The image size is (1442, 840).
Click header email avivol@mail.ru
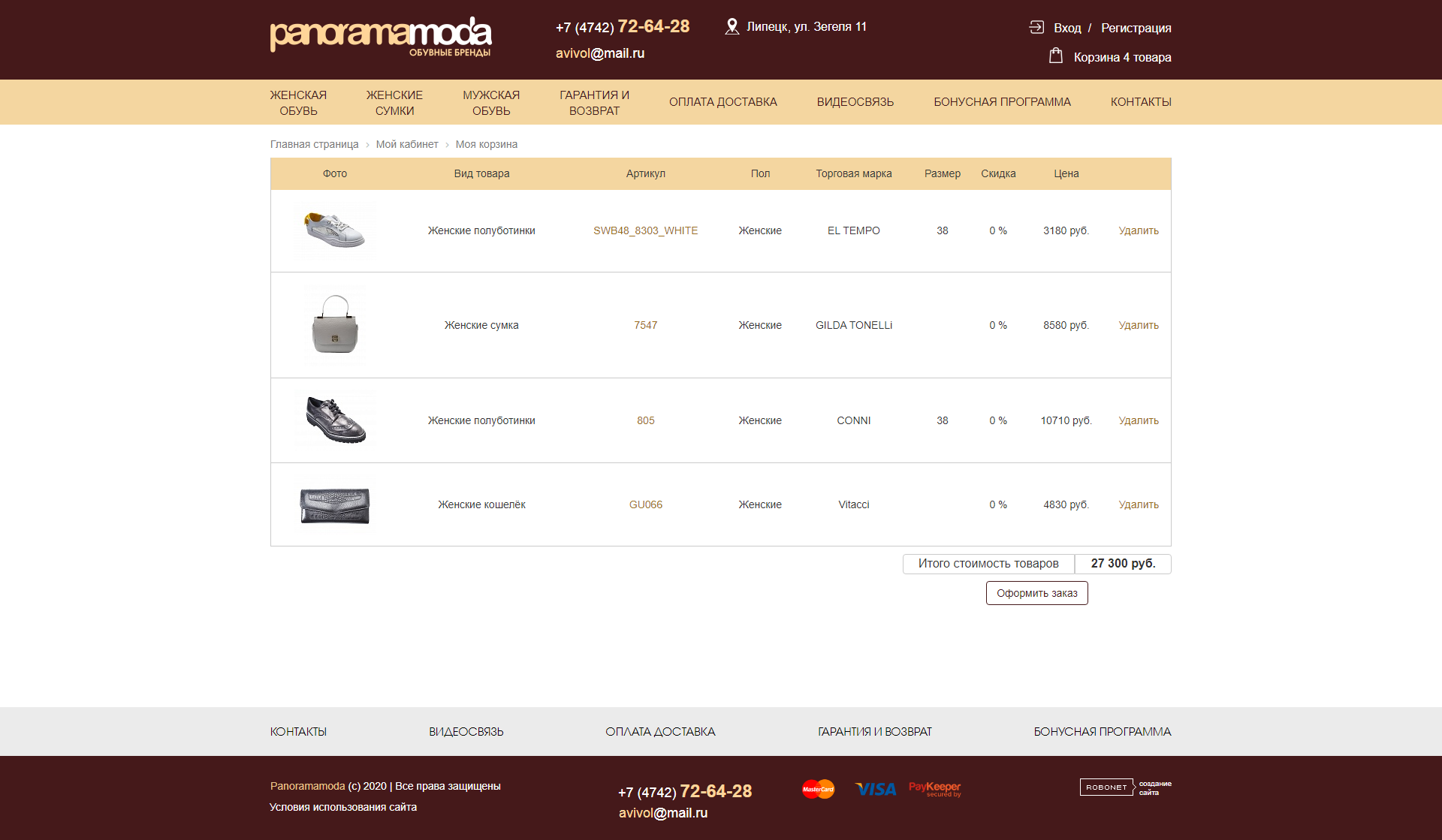600,53
